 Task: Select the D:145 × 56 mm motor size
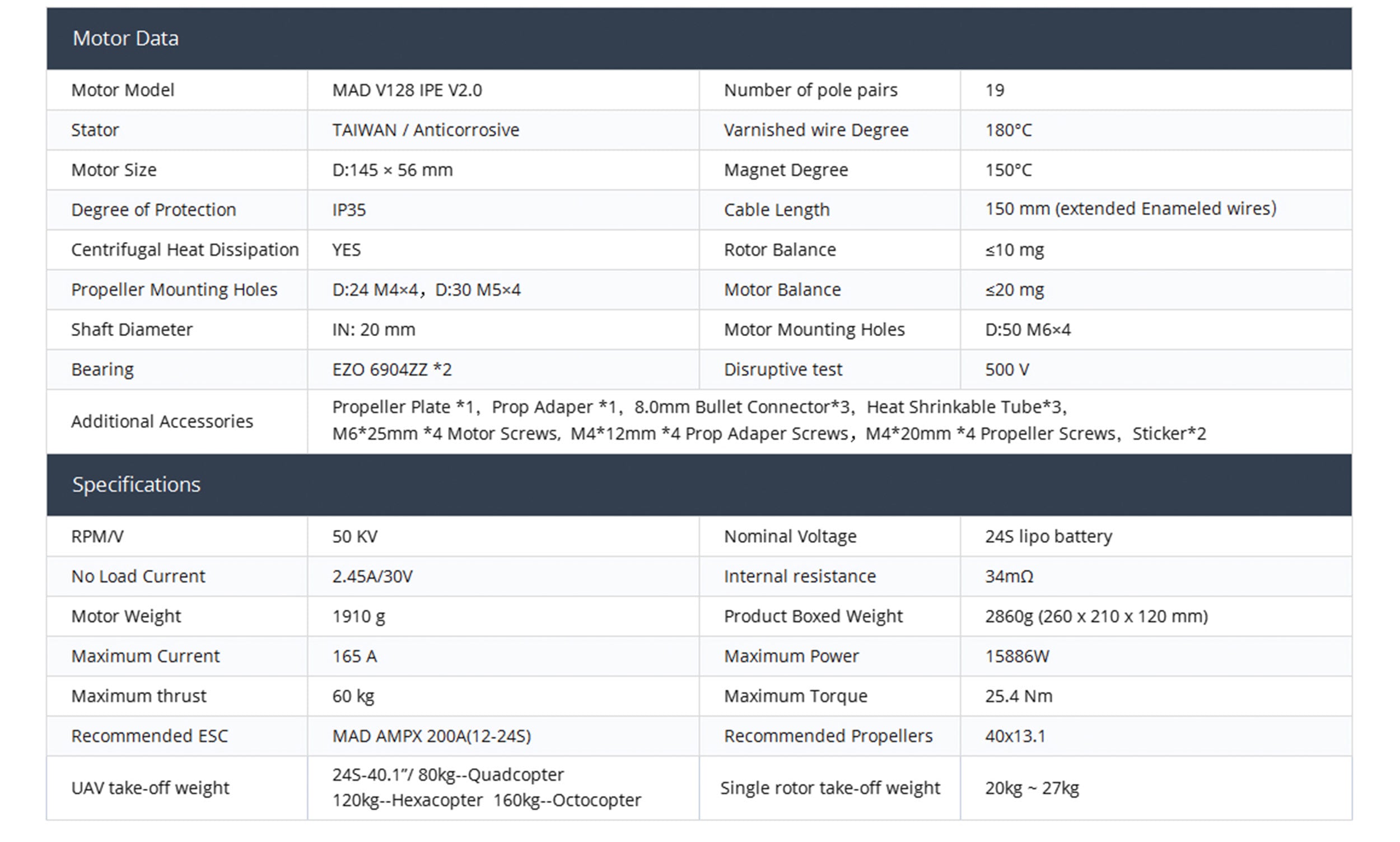(x=393, y=170)
